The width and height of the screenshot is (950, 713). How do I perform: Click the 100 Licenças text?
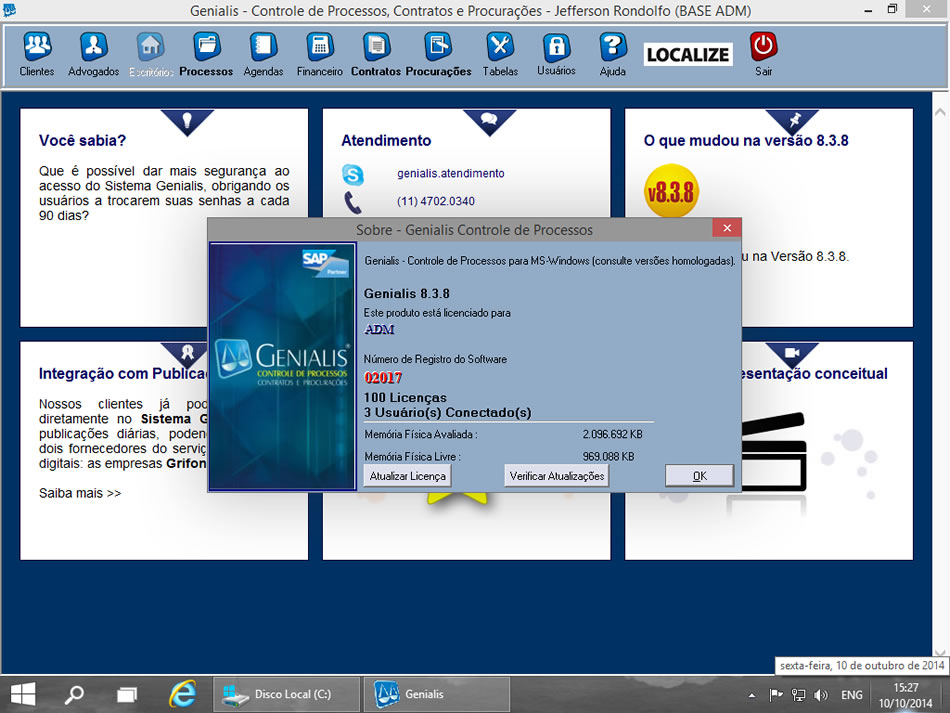point(405,397)
